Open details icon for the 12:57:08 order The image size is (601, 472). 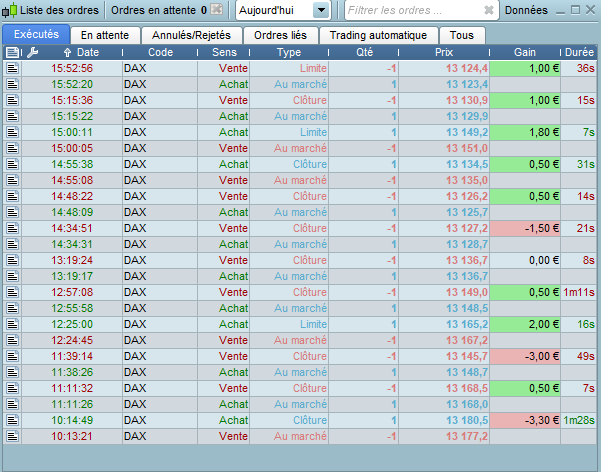pyautogui.click(x=12, y=292)
